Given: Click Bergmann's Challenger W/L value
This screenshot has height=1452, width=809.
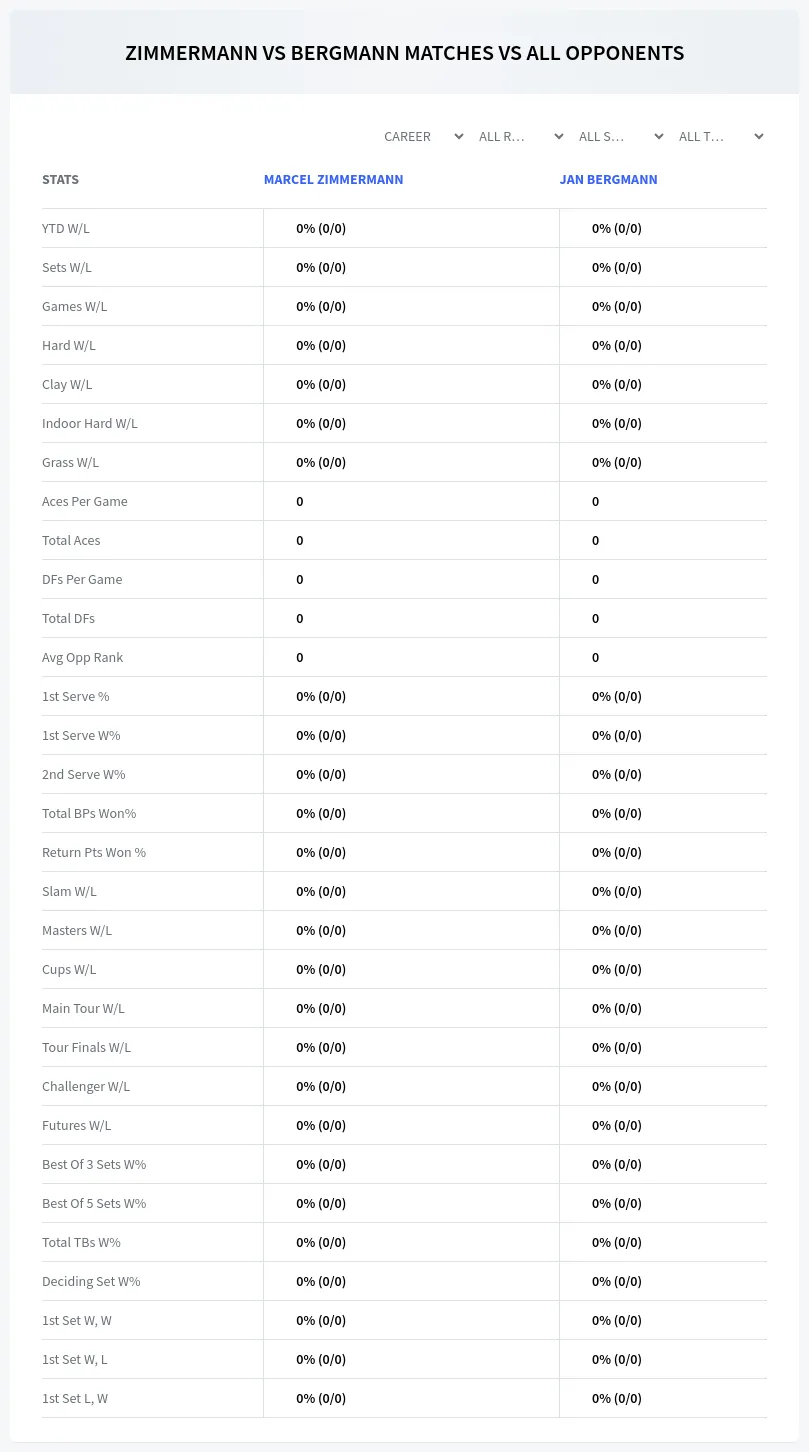Looking at the screenshot, I should [617, 1086].
